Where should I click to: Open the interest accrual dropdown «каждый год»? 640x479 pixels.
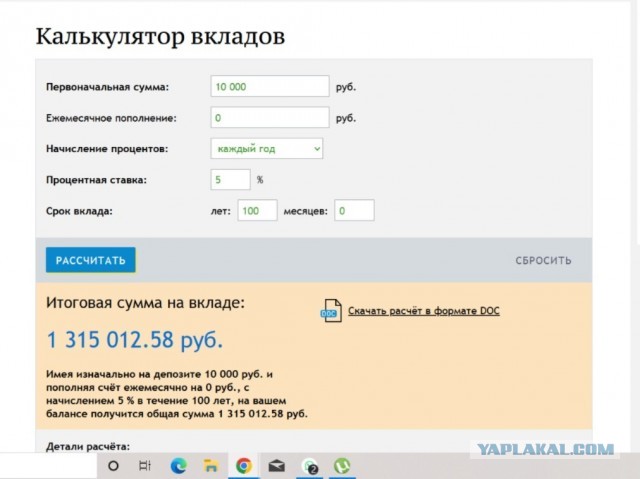267,149
